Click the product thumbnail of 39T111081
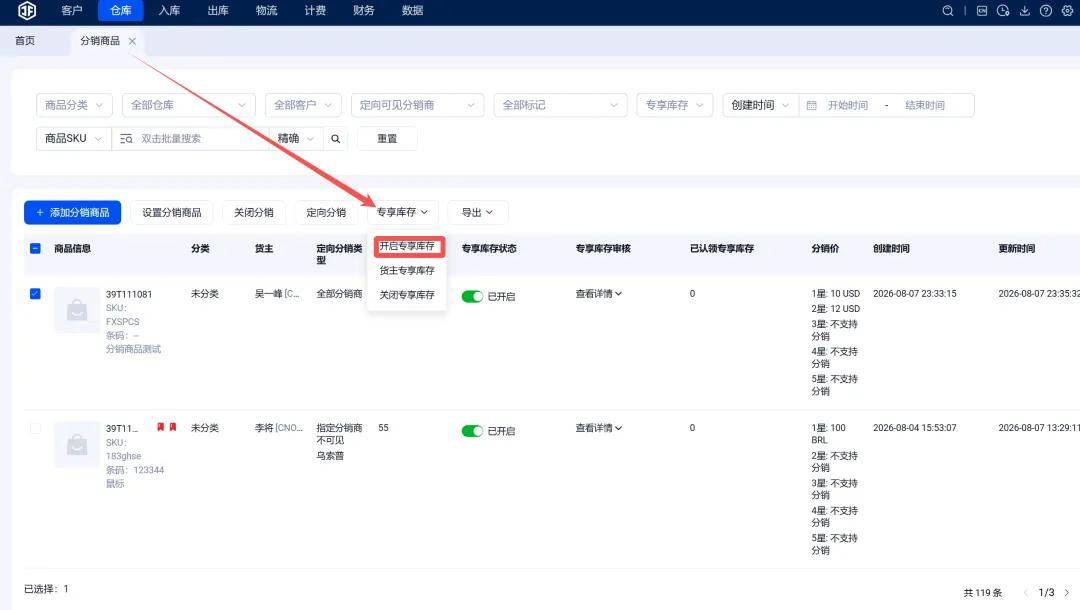Viewport: 1080px width, 610px height. point(76,310)
